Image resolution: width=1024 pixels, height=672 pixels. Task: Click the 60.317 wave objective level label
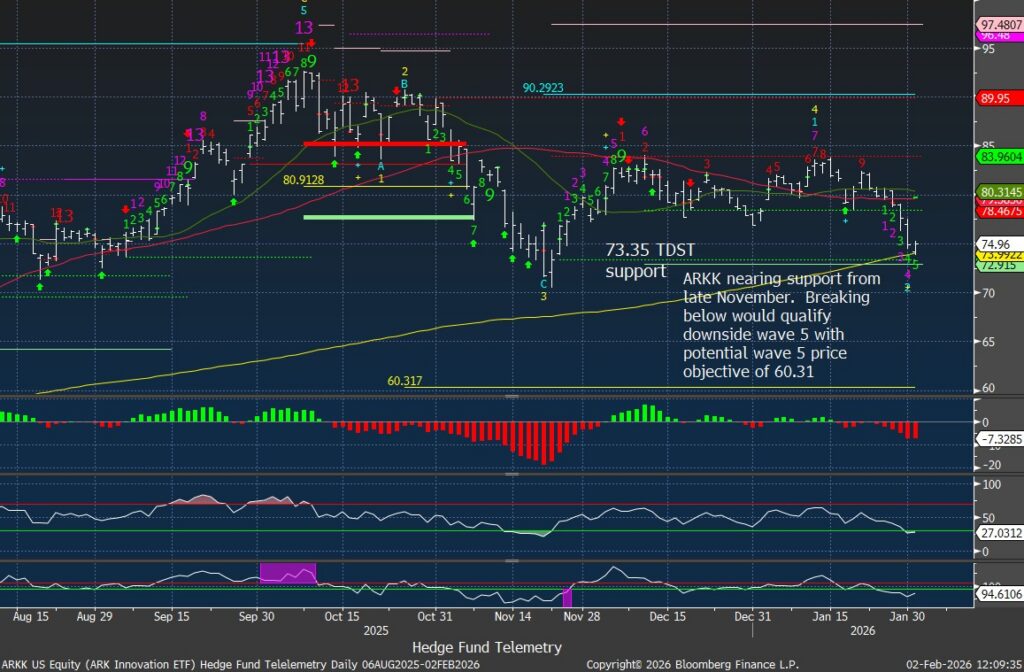click(x=406, y=381)
